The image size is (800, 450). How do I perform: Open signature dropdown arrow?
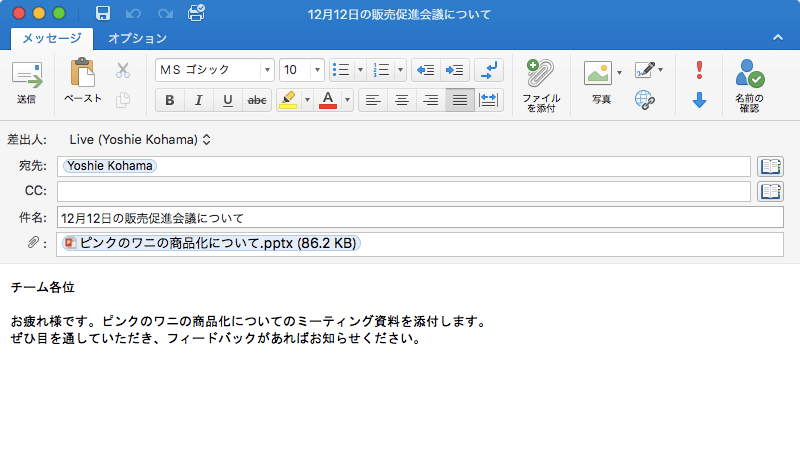(x=661, y=70)
